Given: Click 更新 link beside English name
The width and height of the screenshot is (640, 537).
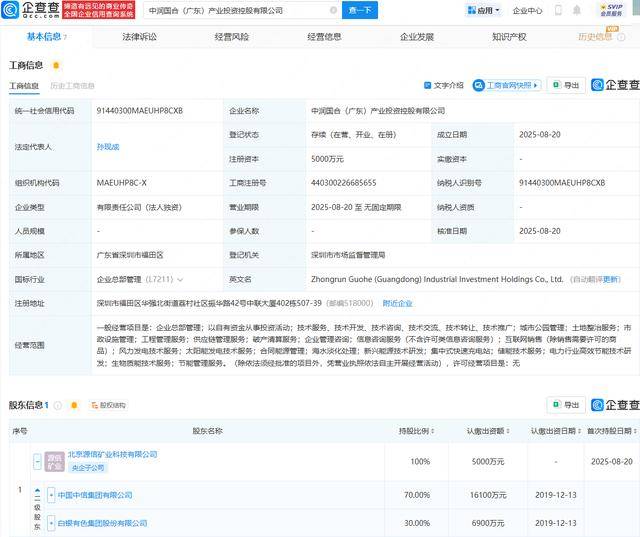Looking at the screenshot, I should pyautogui.click(x=611, y=280).
